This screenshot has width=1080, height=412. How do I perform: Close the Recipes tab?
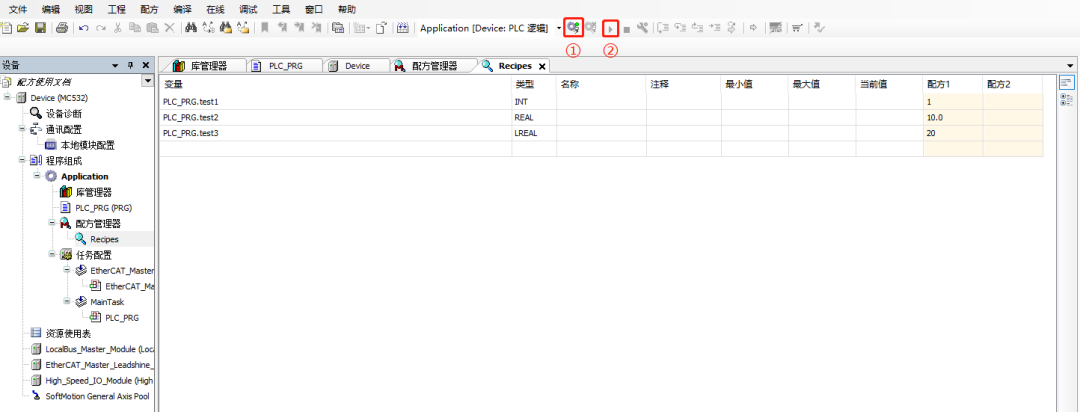pos(542,66)
